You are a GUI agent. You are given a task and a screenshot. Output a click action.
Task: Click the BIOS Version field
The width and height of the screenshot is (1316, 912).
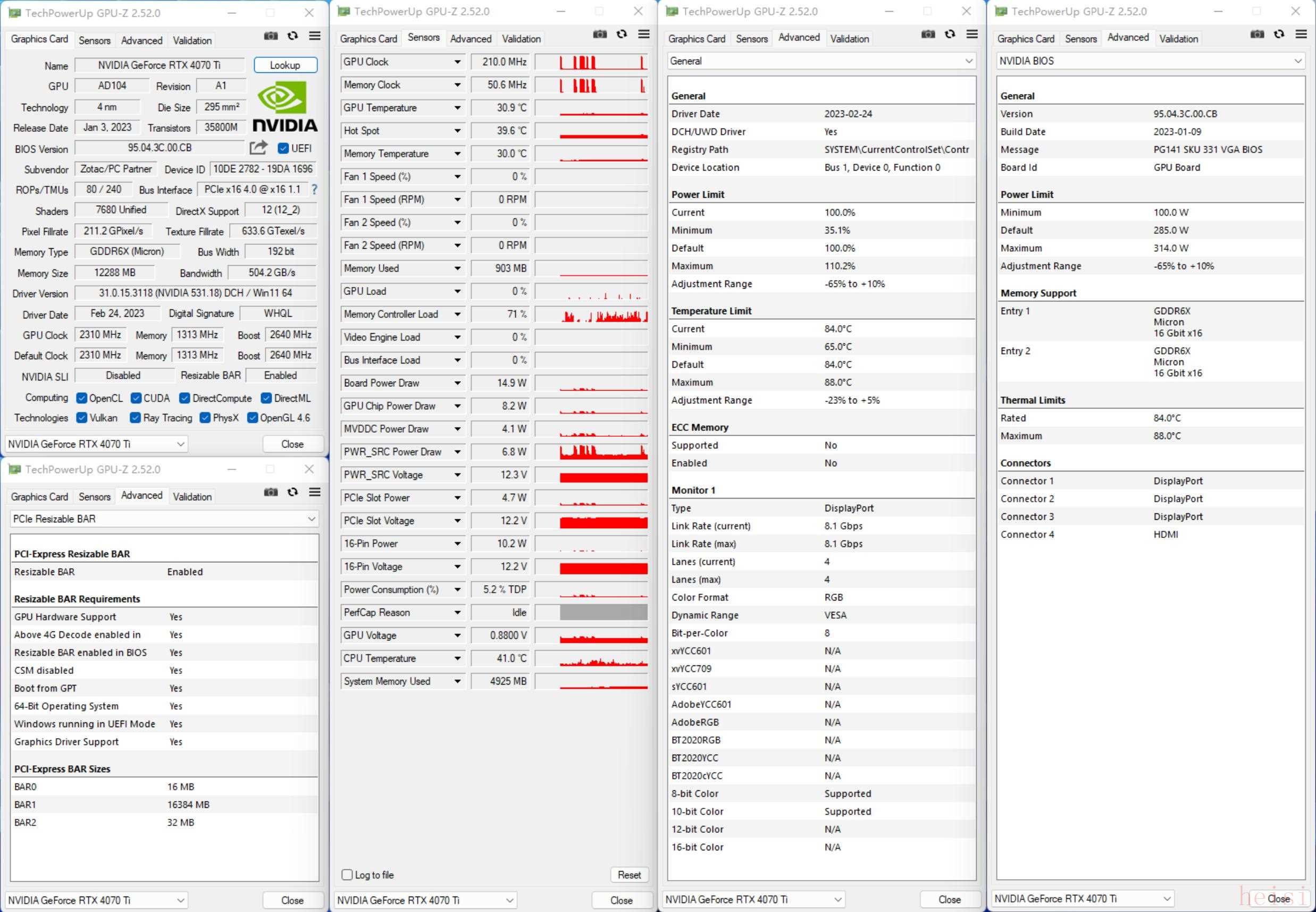pyautogui.click(x=160, y=148)
